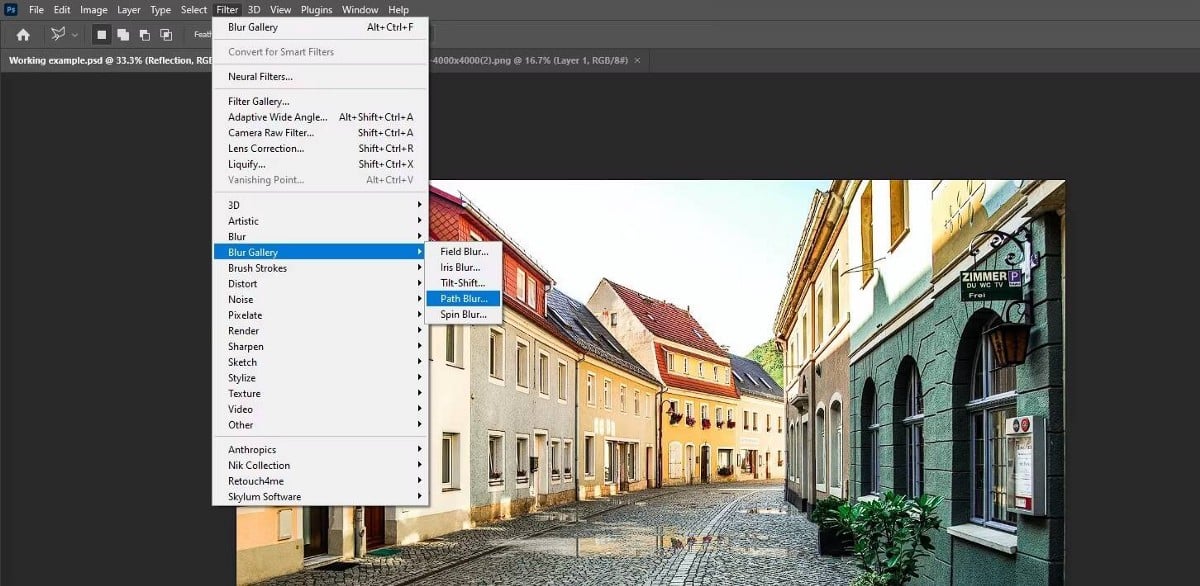Activate New Selection mode icon
This screenshot has width=1200, height=586.
100,33
